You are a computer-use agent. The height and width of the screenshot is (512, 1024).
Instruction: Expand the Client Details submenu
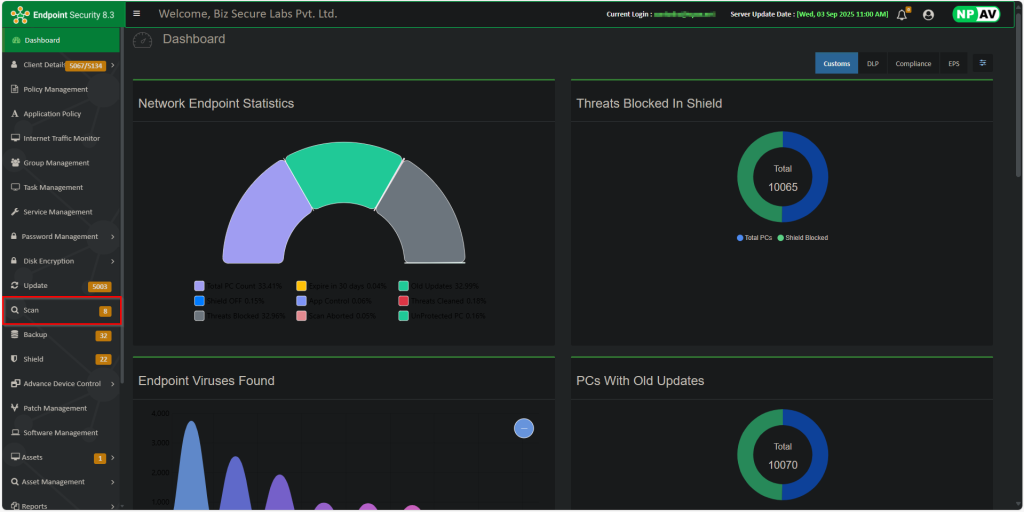pyautogui.click(x=112, y=65)
